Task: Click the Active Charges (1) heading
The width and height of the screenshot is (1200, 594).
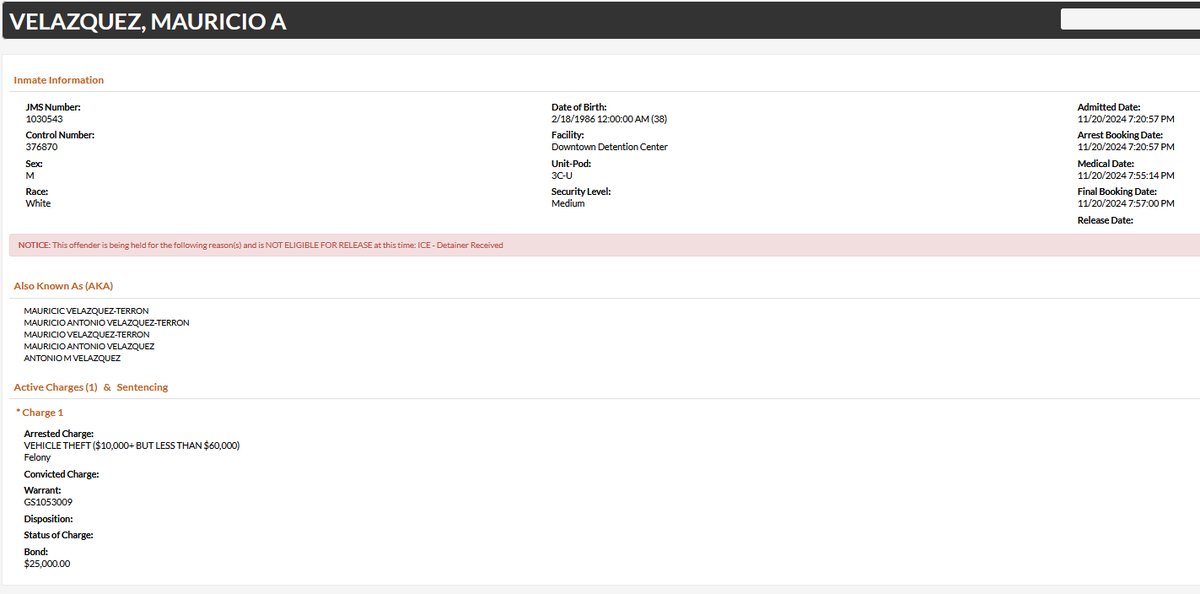Action: click(x=55, y=387)
